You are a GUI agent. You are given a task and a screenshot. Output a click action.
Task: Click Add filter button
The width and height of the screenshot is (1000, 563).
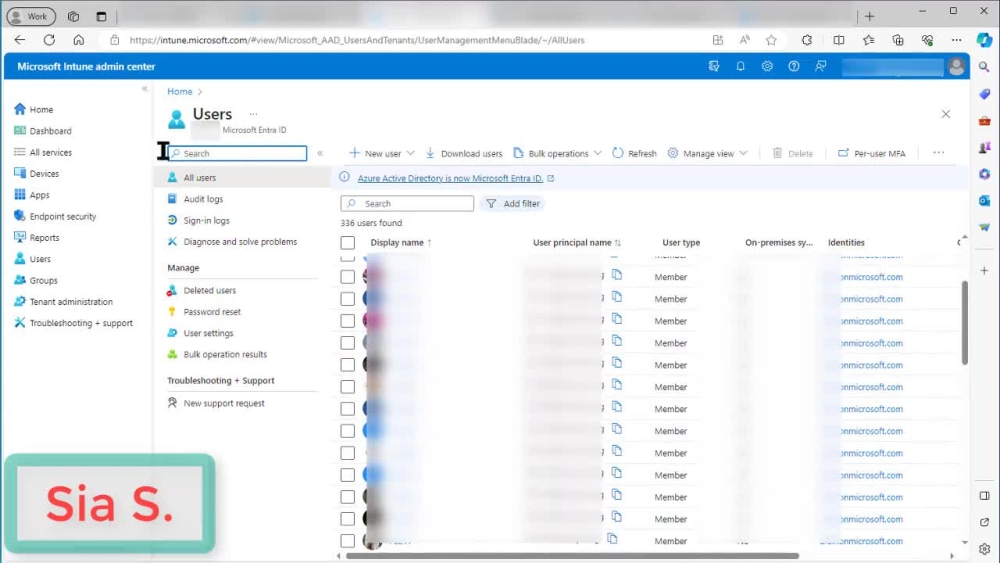[x=513, y=203]
